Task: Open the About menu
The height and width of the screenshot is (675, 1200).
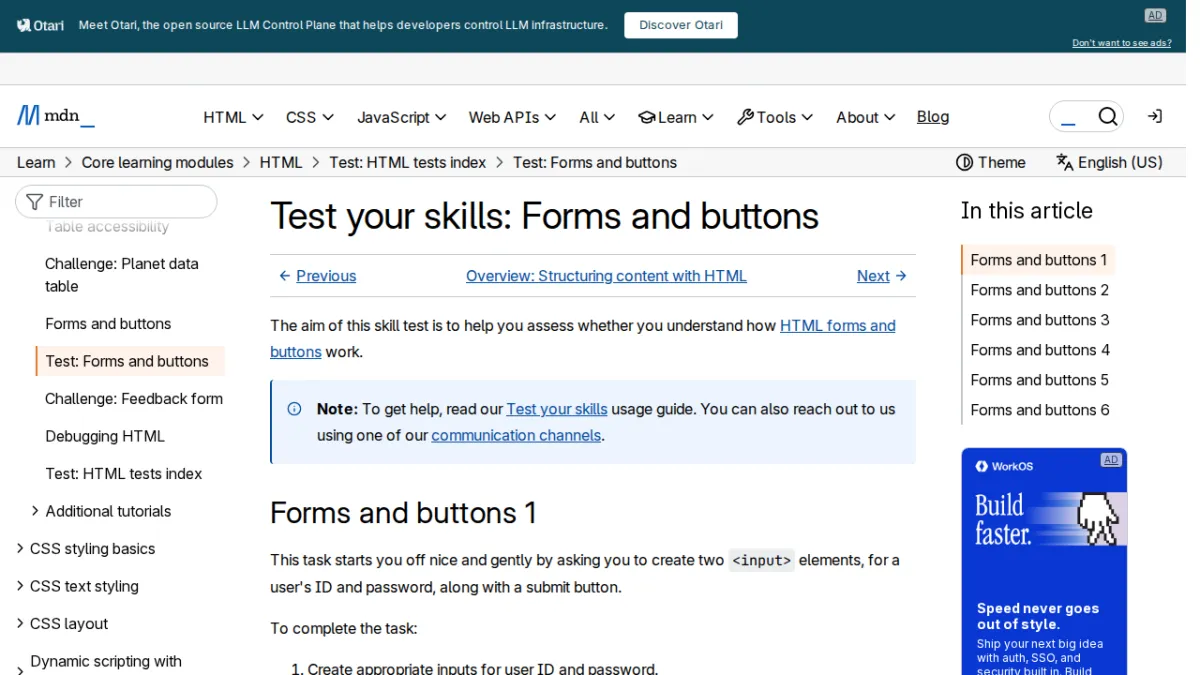Action: pyautogui.click(x=866, y=117)
